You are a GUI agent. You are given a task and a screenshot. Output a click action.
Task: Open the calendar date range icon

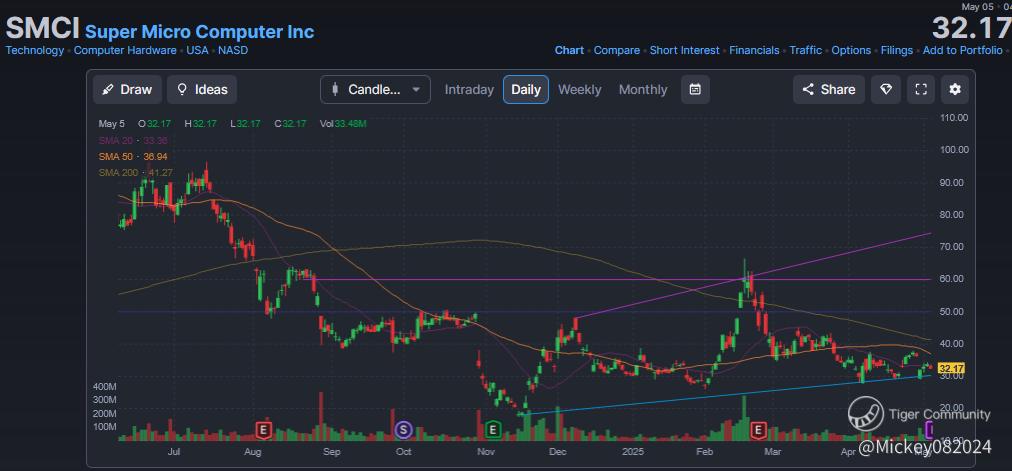(695, 90)
